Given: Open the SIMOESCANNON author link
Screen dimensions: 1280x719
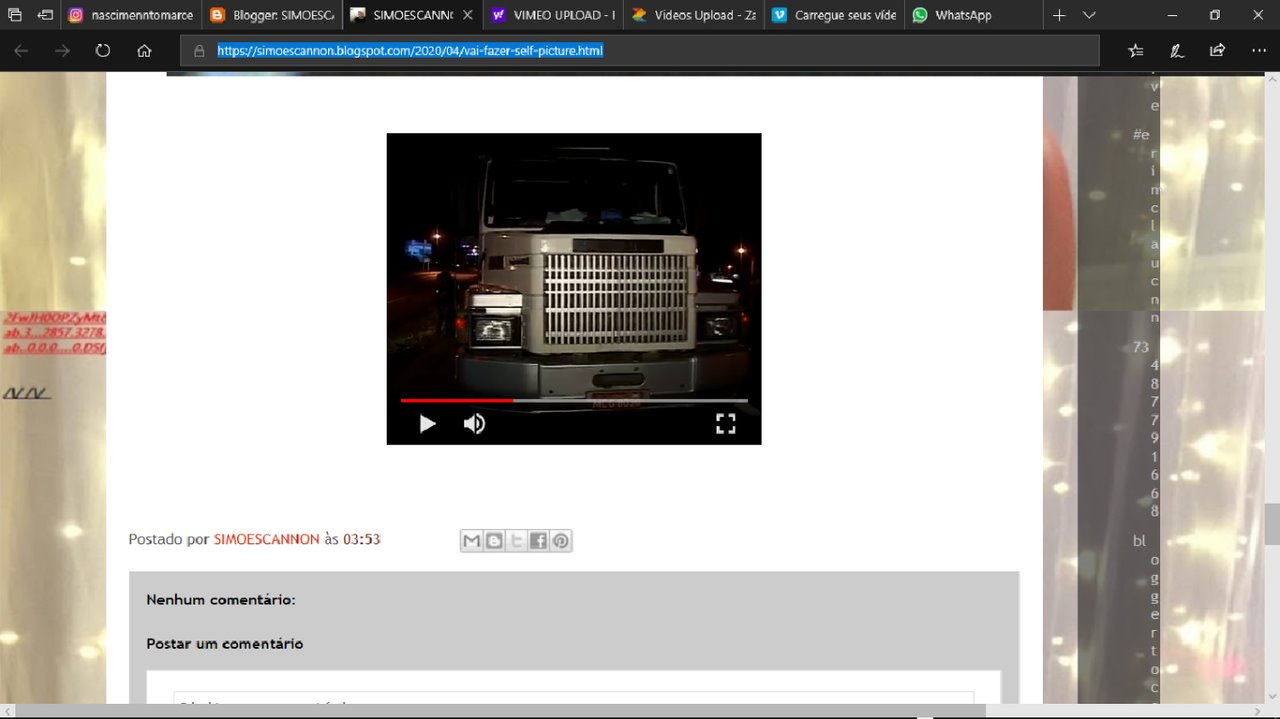Looking at the screenshot, I should [267, 539].
